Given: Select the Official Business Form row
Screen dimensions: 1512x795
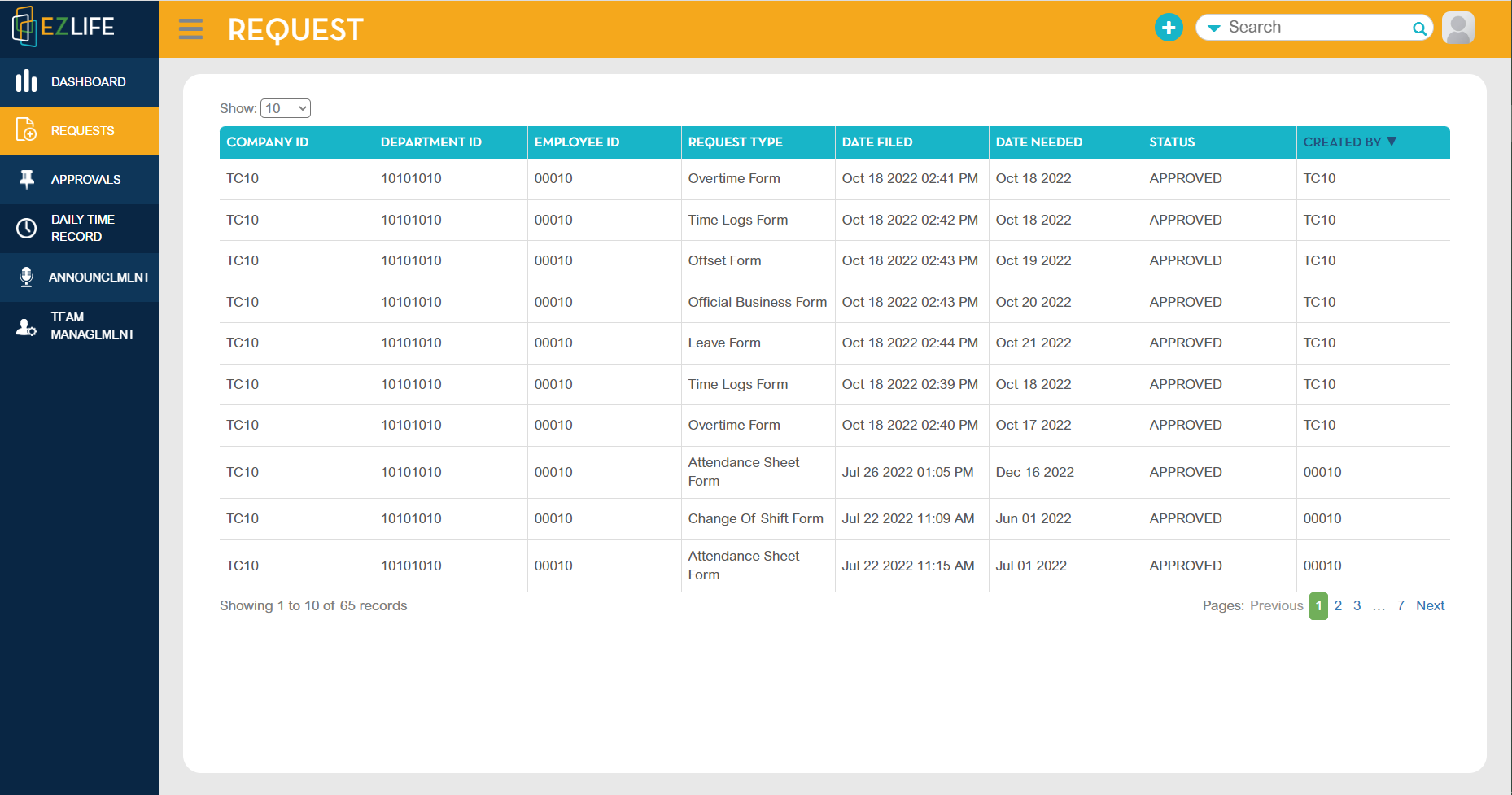Looking at the screenshot, I should [x=835, y=302].
